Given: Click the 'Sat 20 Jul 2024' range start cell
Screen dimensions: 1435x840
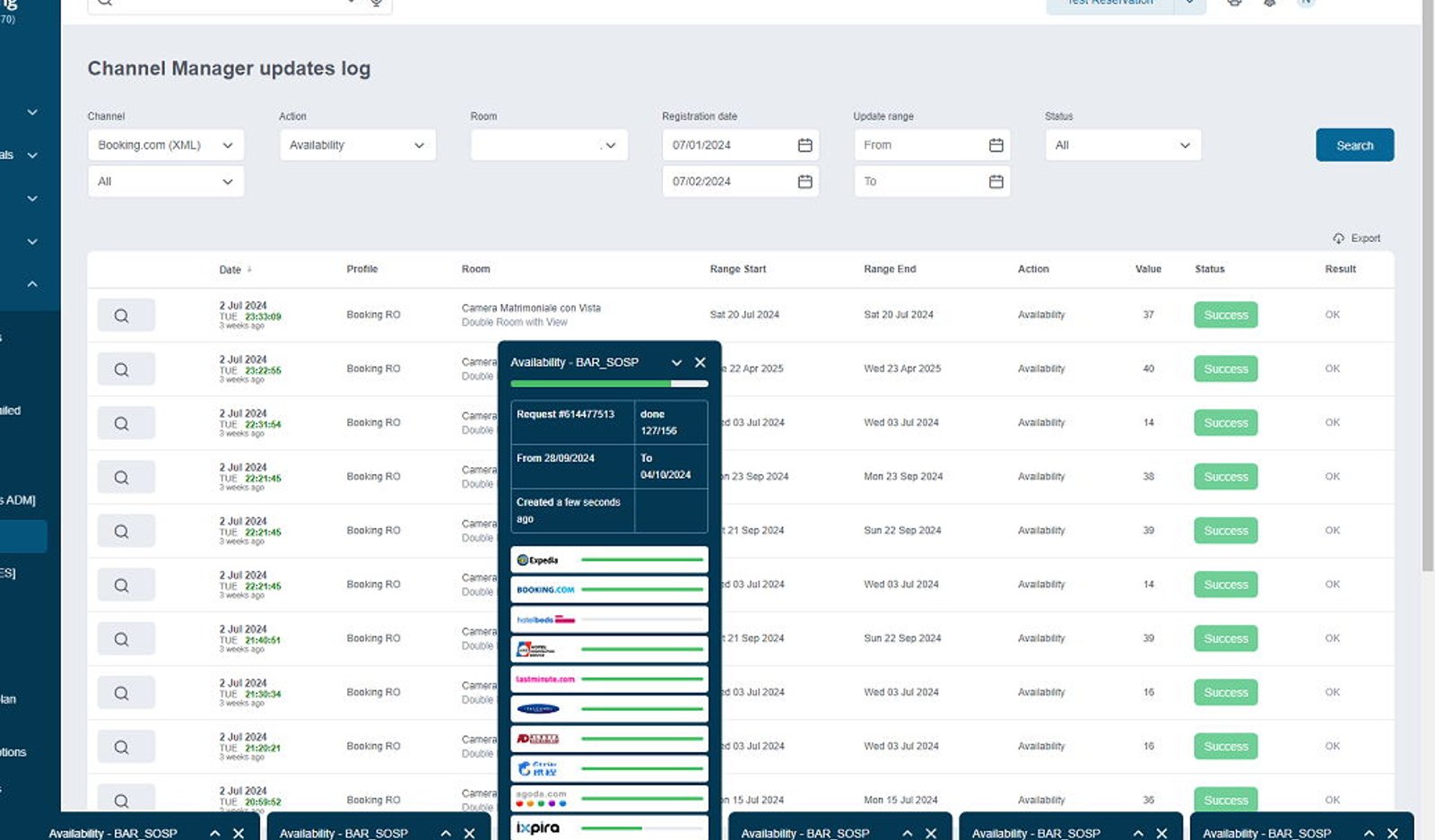Looking at the screenshot, I should (744, 315).
